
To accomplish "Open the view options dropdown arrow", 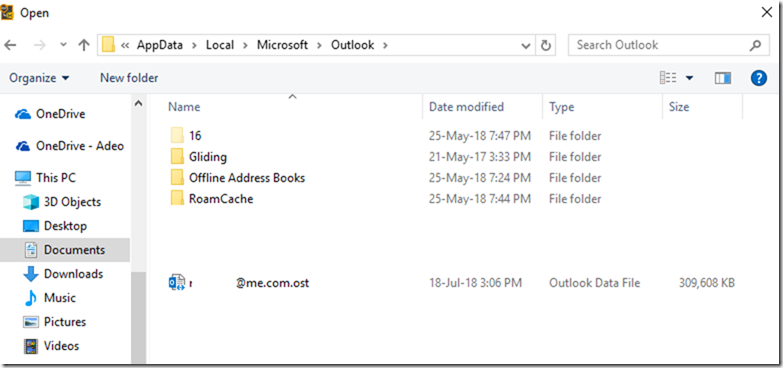I will point(690,78).
